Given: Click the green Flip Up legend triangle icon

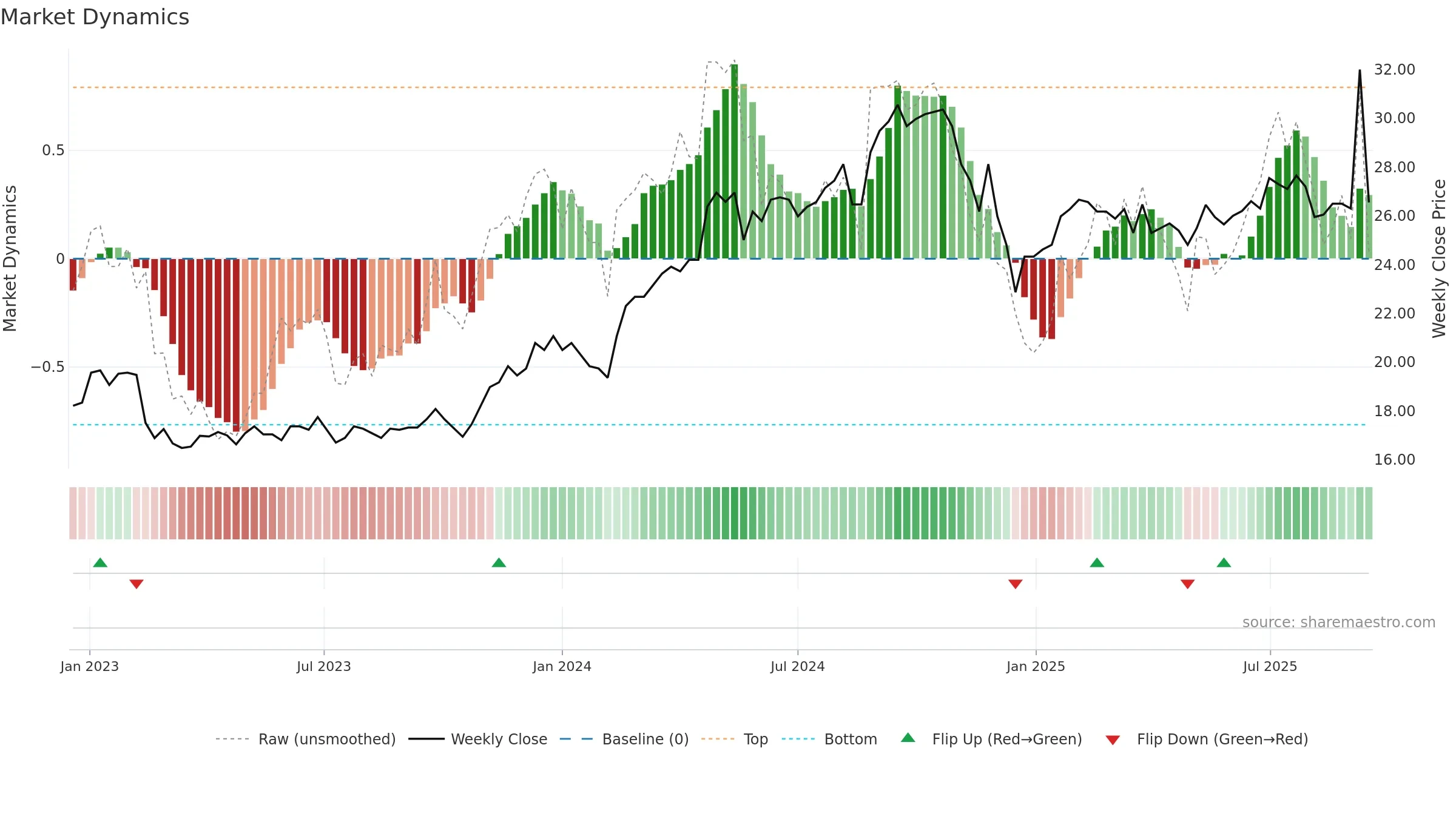Looking at the screenshot, I should coord(908,738).
